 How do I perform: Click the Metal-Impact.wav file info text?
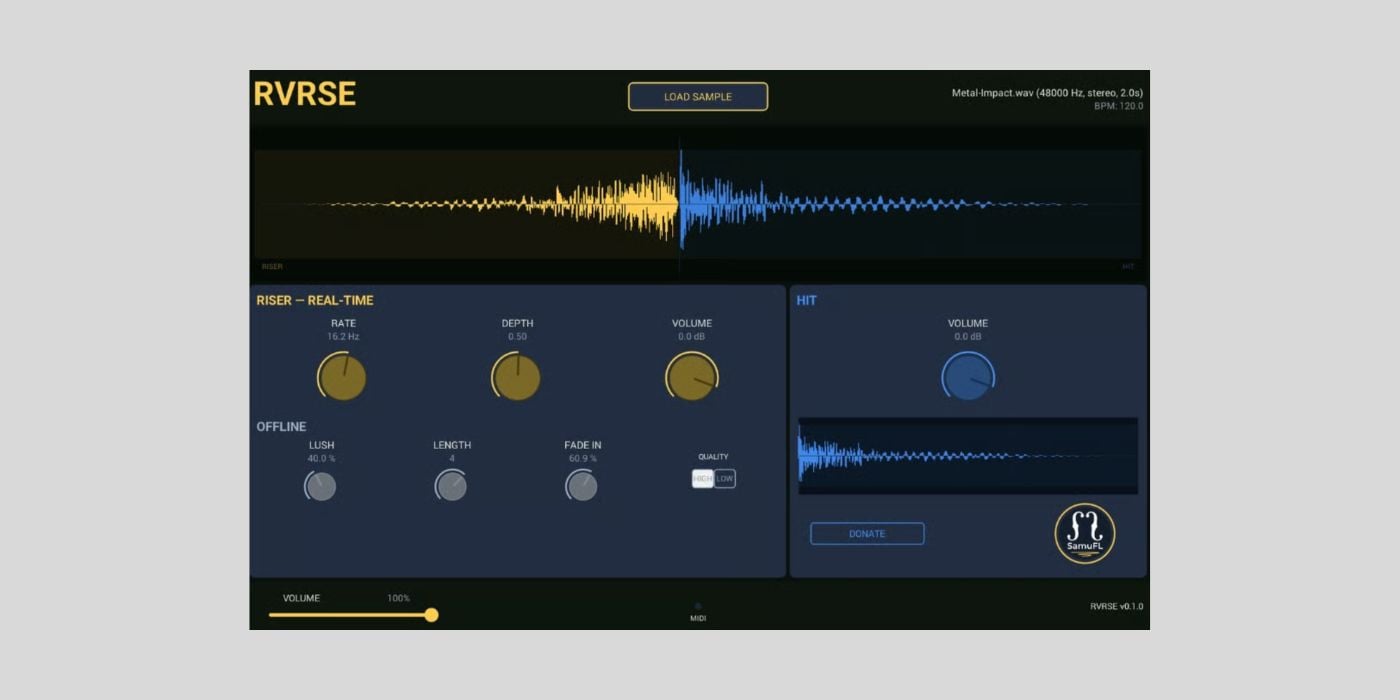coord(1046,93)
